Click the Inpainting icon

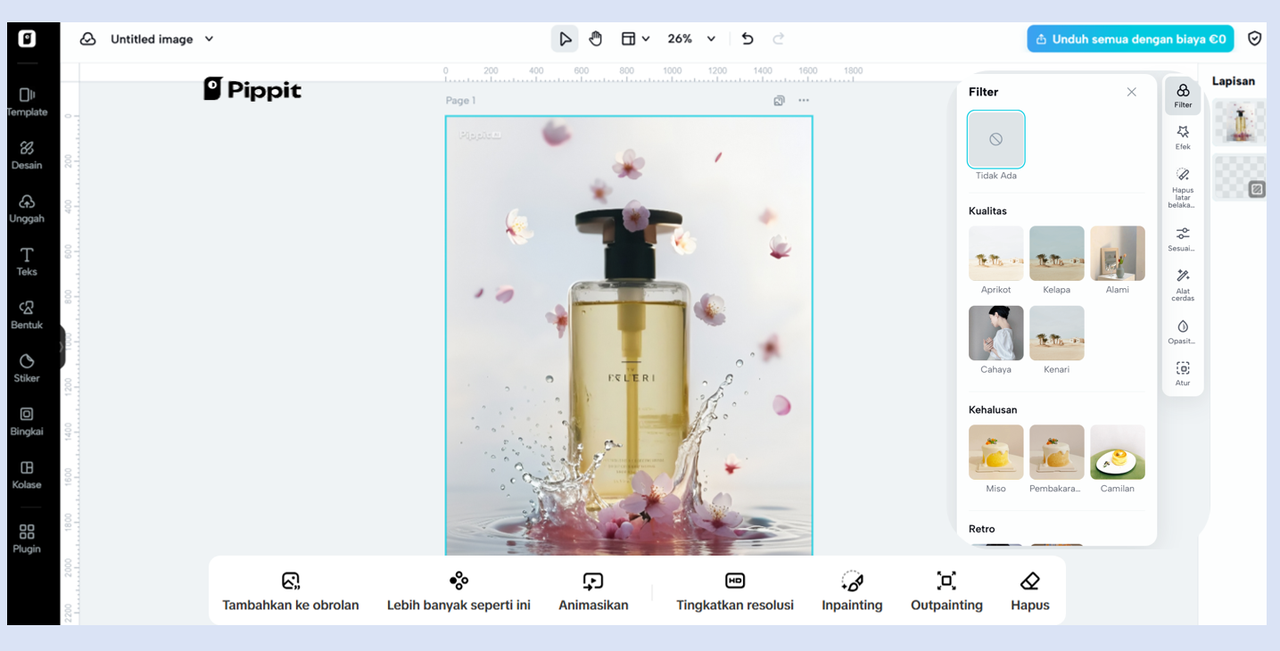click(x=852, y=582)
